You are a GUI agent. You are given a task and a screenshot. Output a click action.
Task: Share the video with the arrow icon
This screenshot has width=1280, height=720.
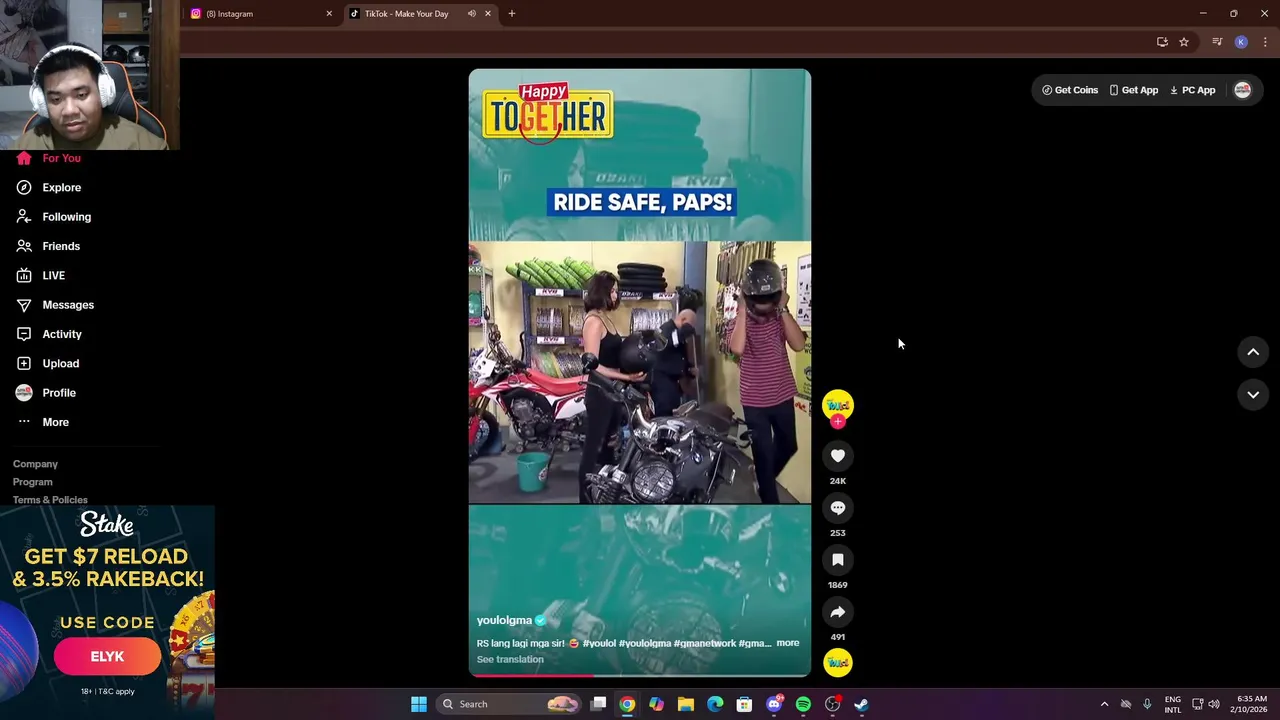[838, 612]
